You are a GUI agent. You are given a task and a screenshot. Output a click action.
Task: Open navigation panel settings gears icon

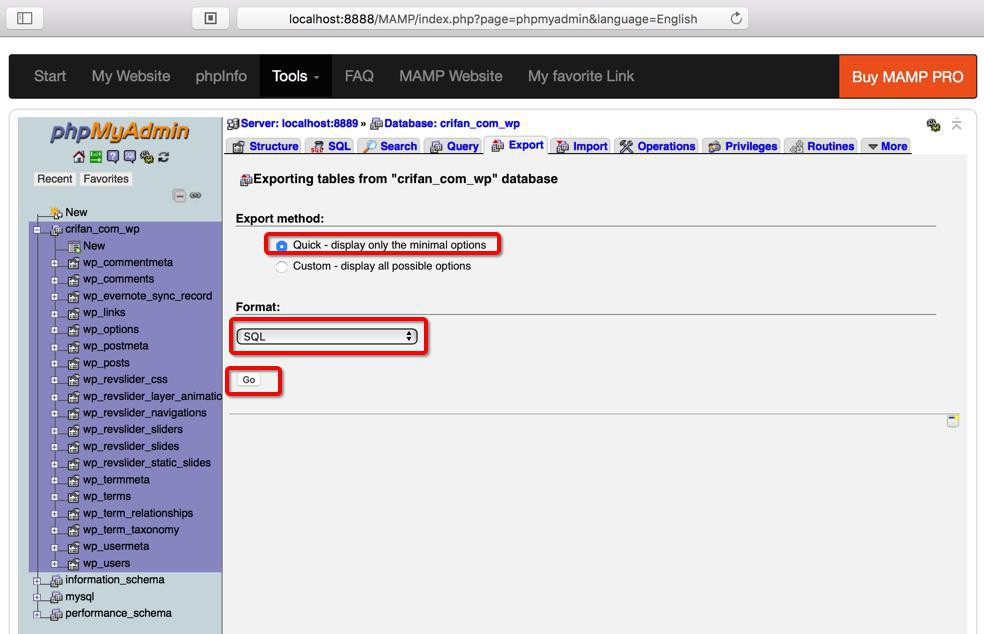click(x=147, y=157)
